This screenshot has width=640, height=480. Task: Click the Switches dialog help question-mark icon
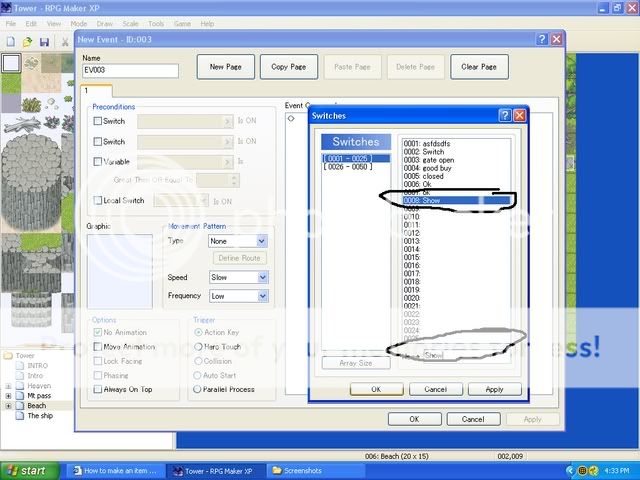coord(504,116)
